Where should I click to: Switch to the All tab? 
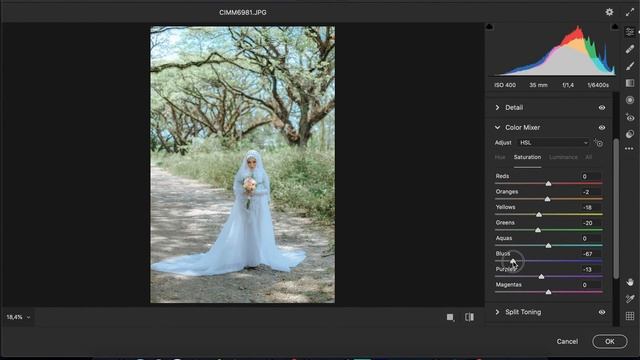point(589,157)
